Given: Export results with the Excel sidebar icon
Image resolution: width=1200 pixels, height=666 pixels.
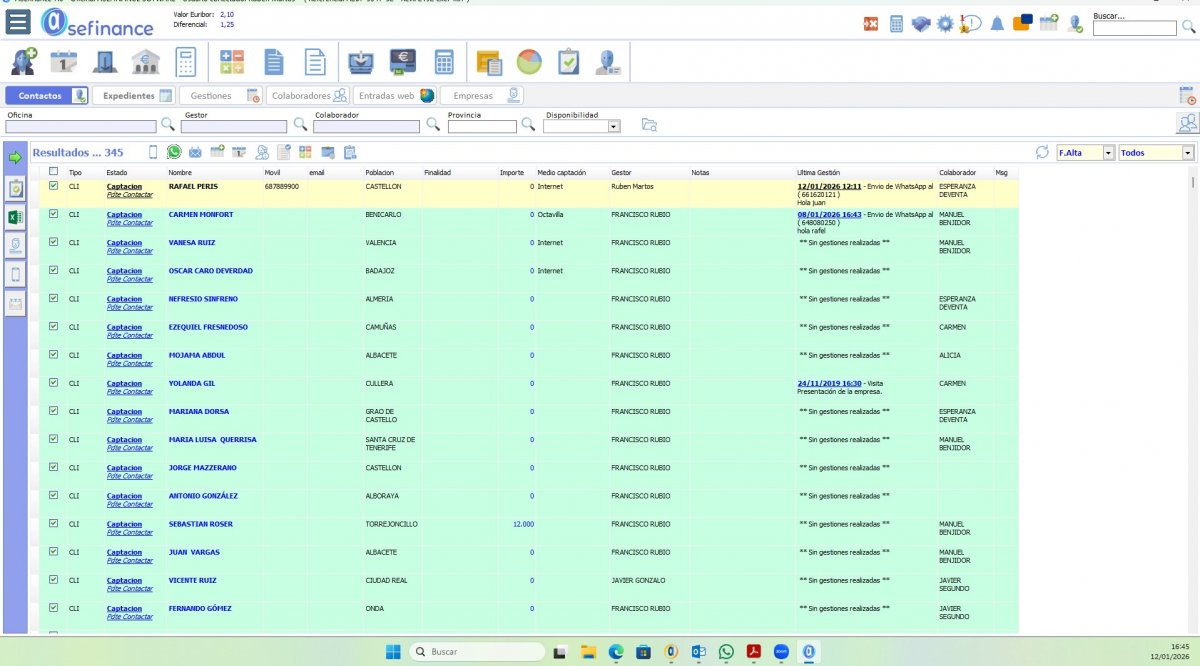Looking at the screenshot, I should point(15,217).
